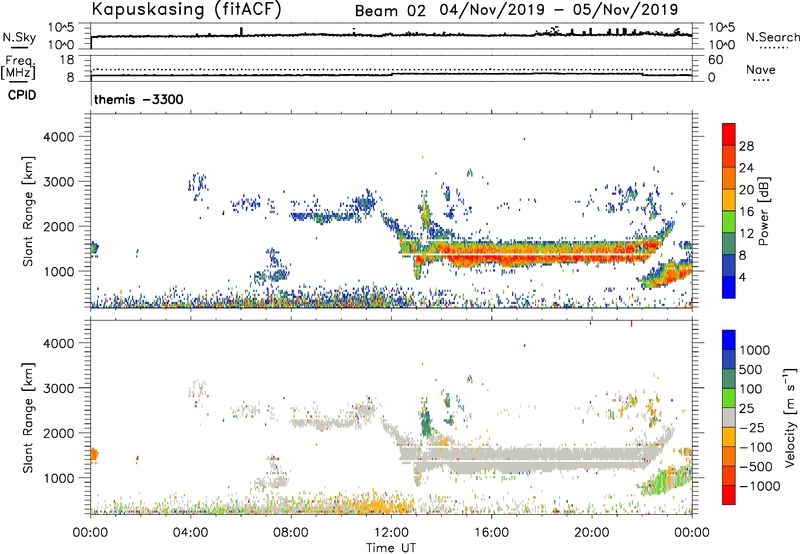Click the Kapuskasing (fitACF) title

click(x=186, y=9)
